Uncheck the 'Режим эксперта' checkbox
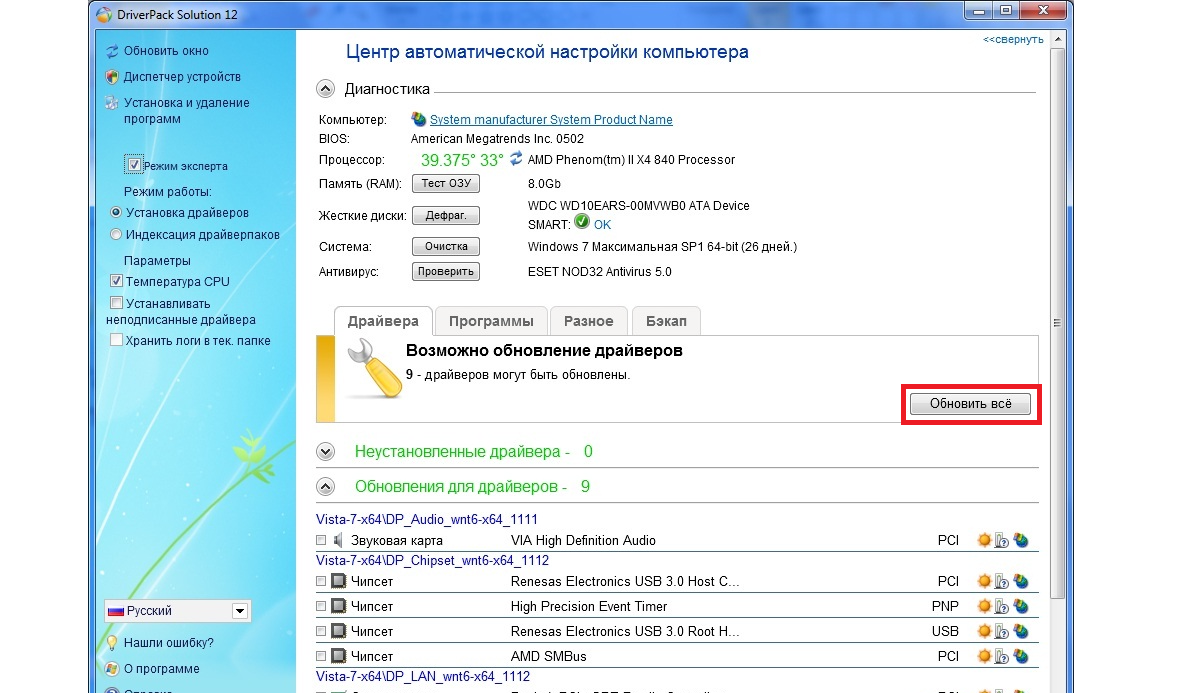The height and width of the screenshot is (693, 1200). click(x=134, y=165)
